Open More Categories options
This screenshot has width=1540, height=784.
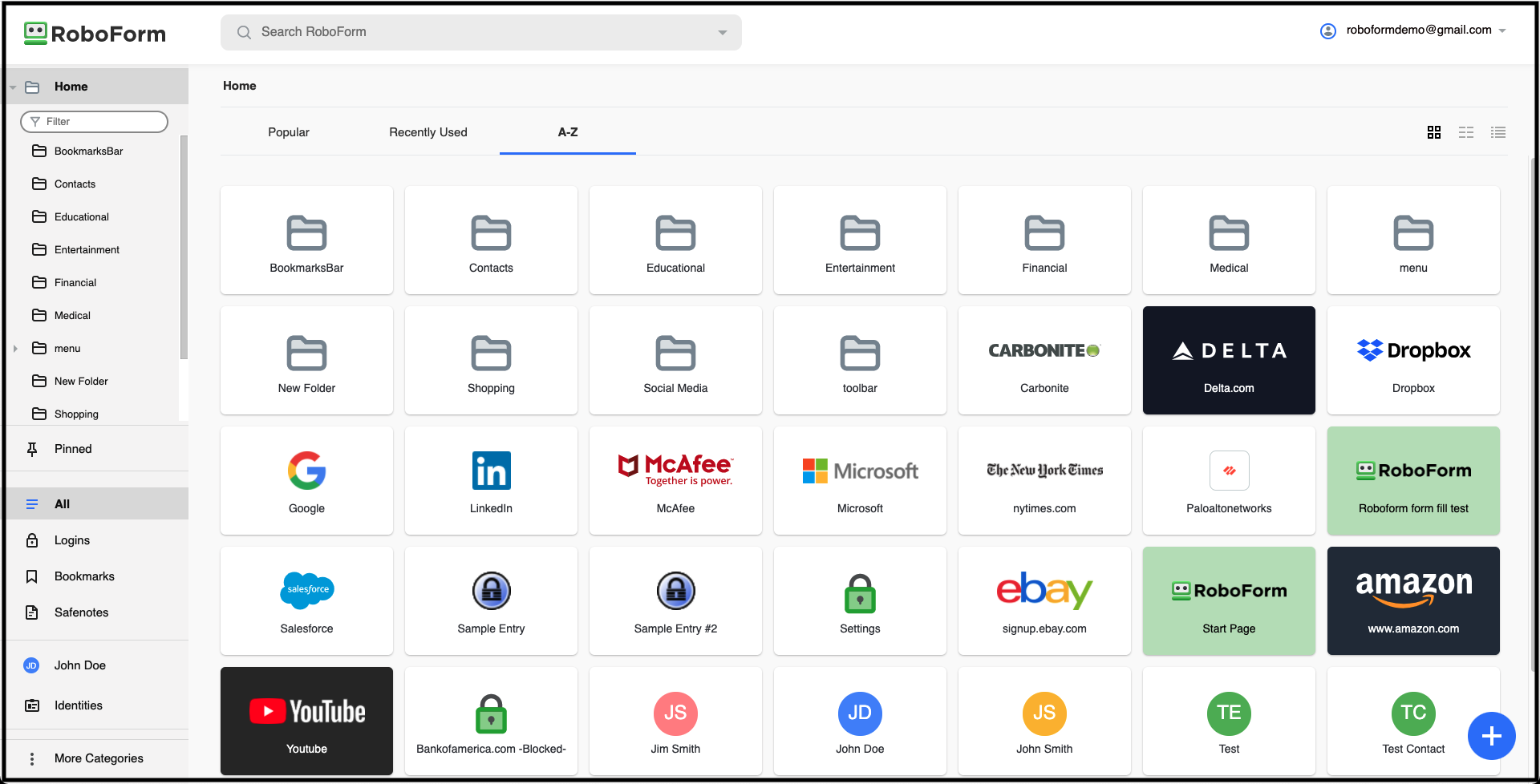coord(98,758)
